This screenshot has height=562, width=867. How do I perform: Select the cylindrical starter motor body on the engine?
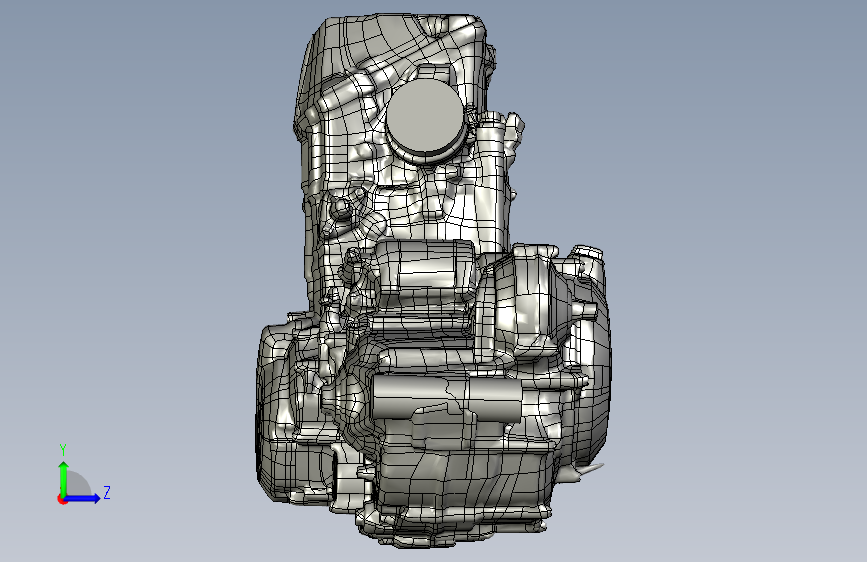(x=447, y=397)
